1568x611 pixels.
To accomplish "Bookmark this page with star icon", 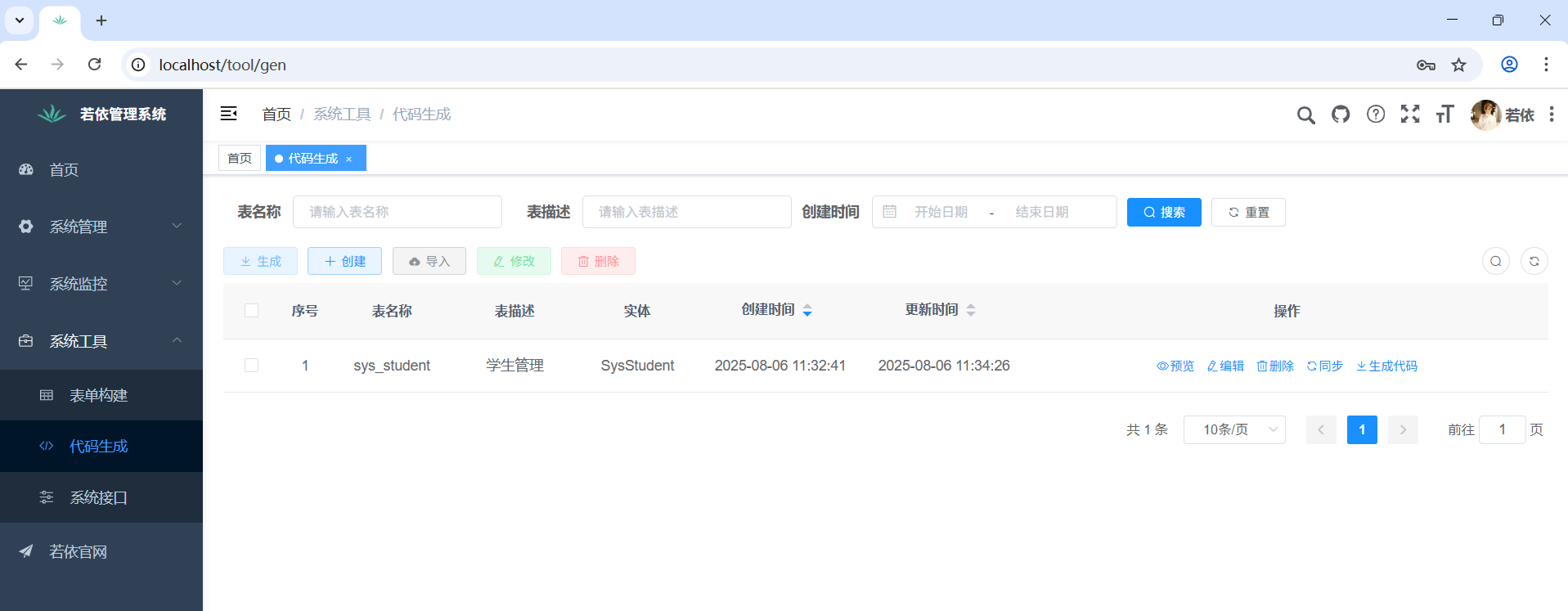I will coord(1459,65).
